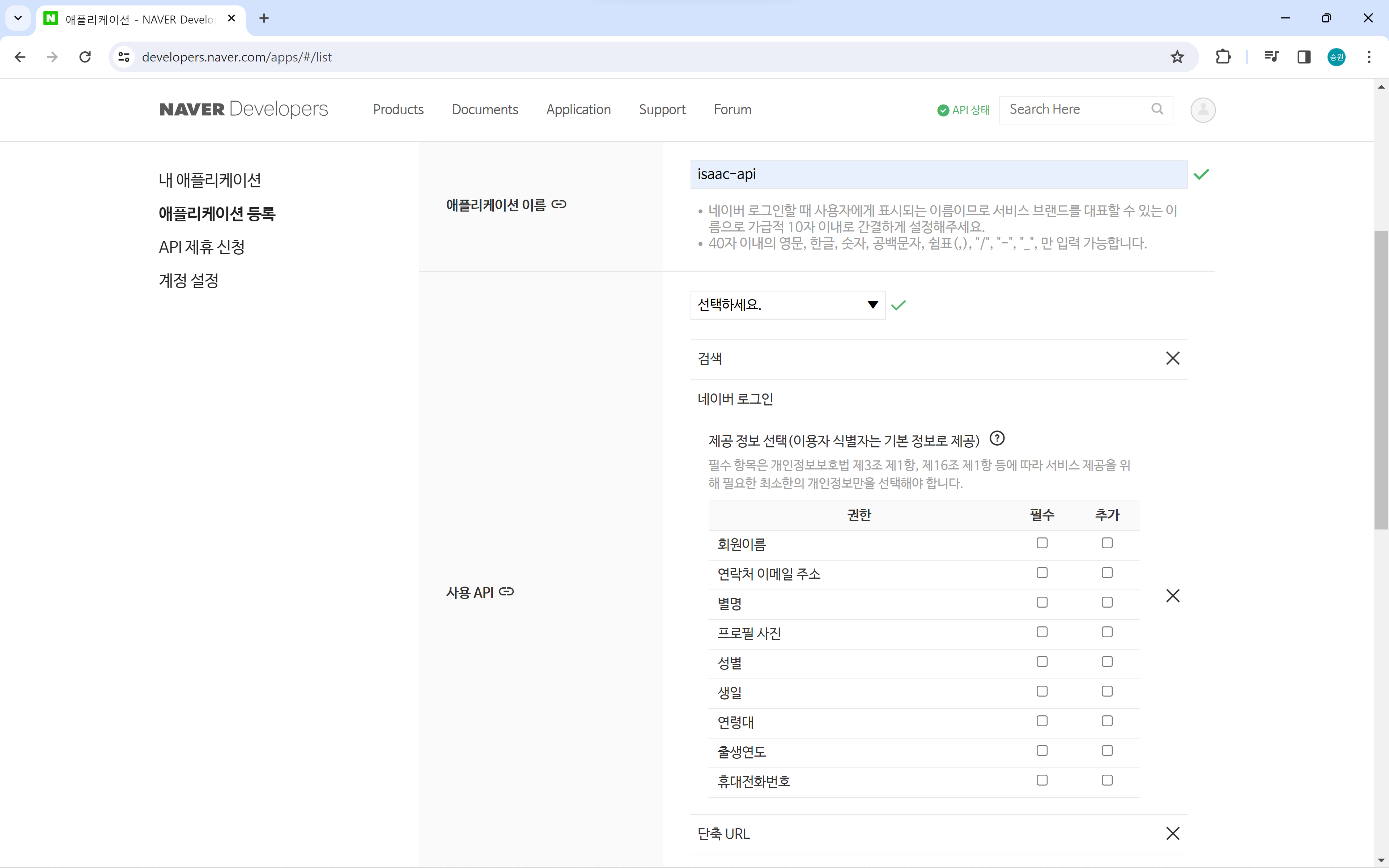Open the 선택하세요 API dropdown
This screenshot has width=1389, height=868.
pyautogui.click(x=787, y=305)
